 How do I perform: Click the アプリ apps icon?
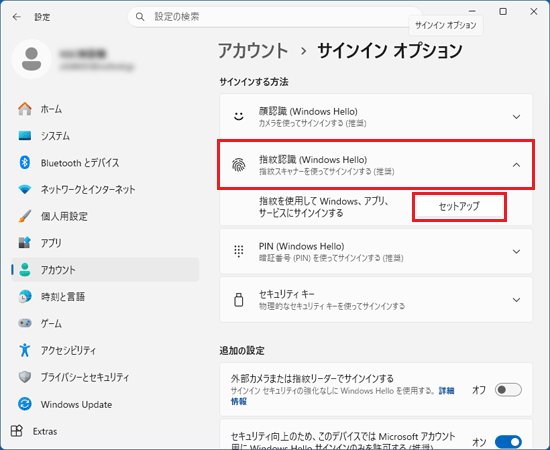coord(25,243)
